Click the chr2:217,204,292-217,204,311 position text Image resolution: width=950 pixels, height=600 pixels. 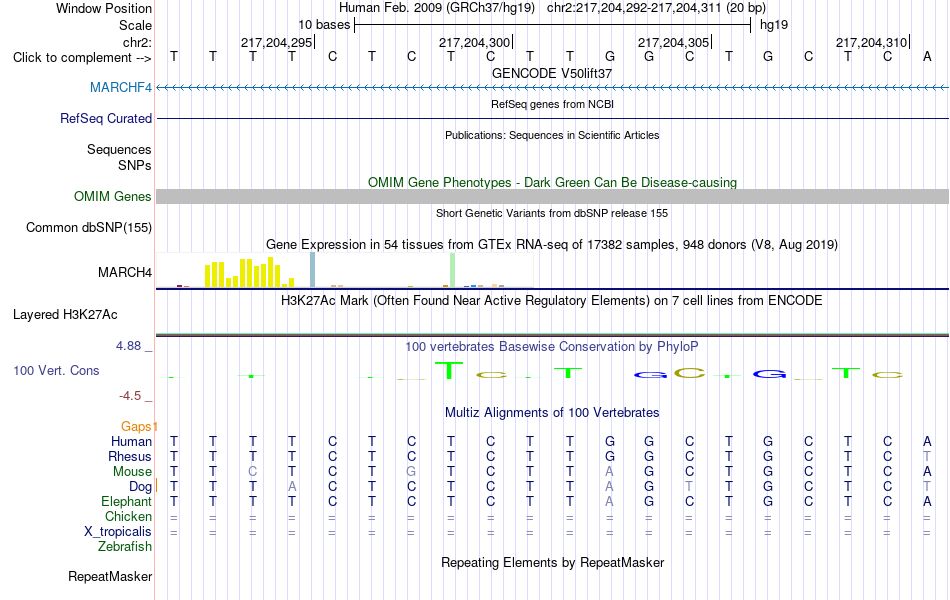point(656,8)
